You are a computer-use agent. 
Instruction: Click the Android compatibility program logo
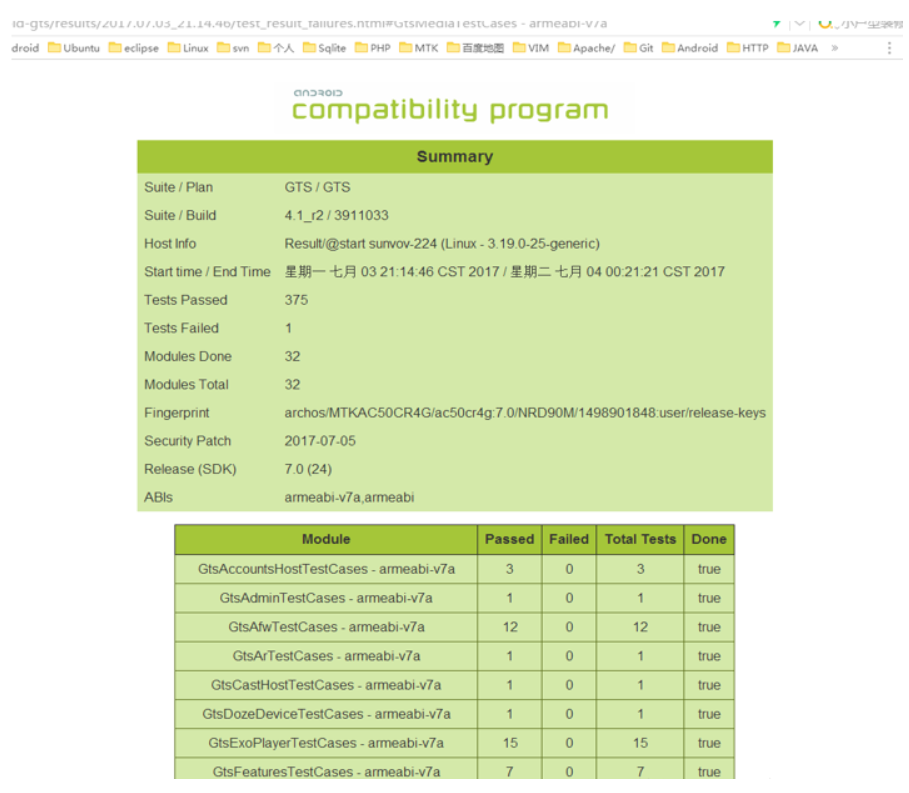tap(449, 106)
